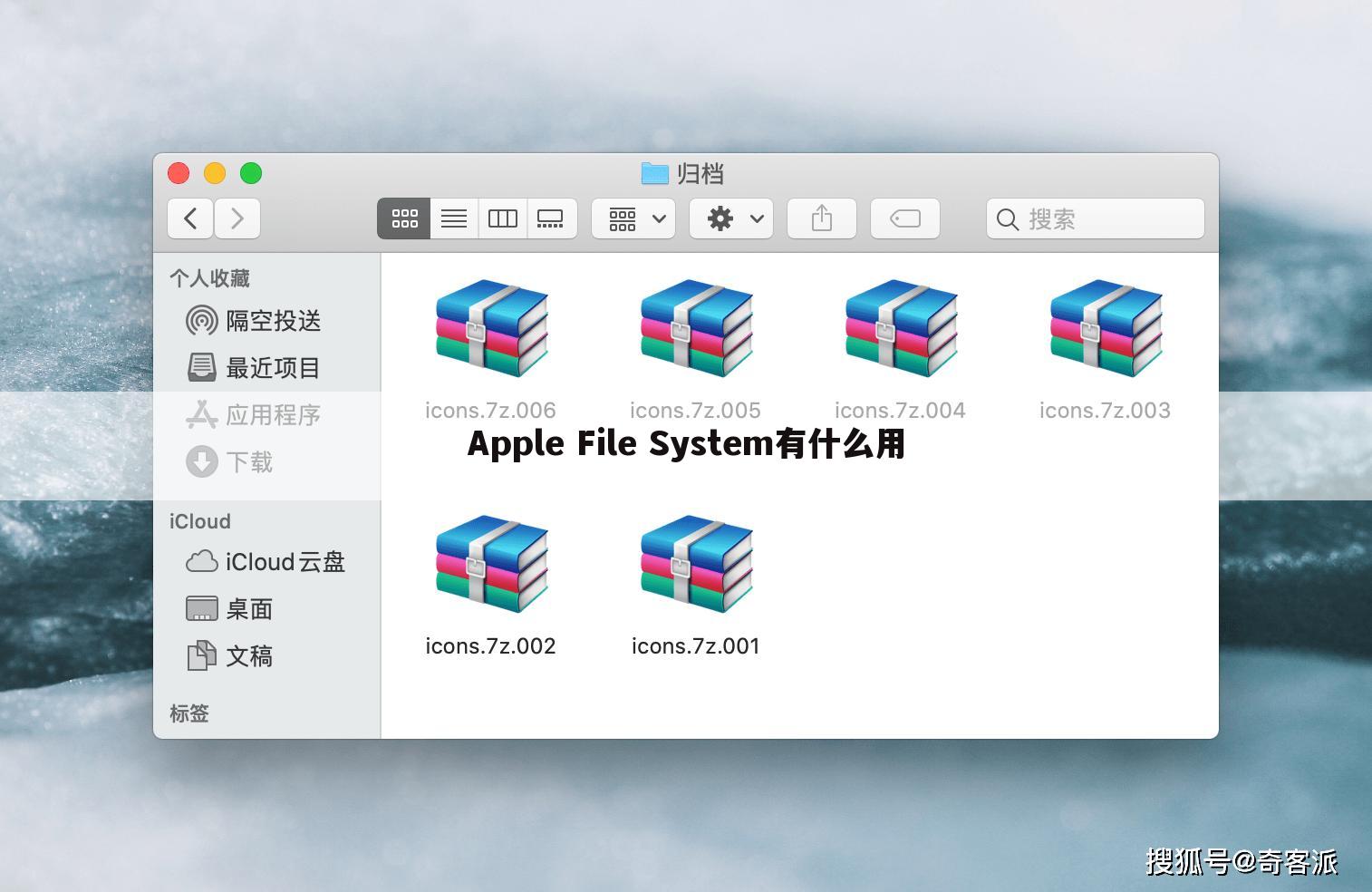Click the Edit Tags toolbar button

click(905, 218)
